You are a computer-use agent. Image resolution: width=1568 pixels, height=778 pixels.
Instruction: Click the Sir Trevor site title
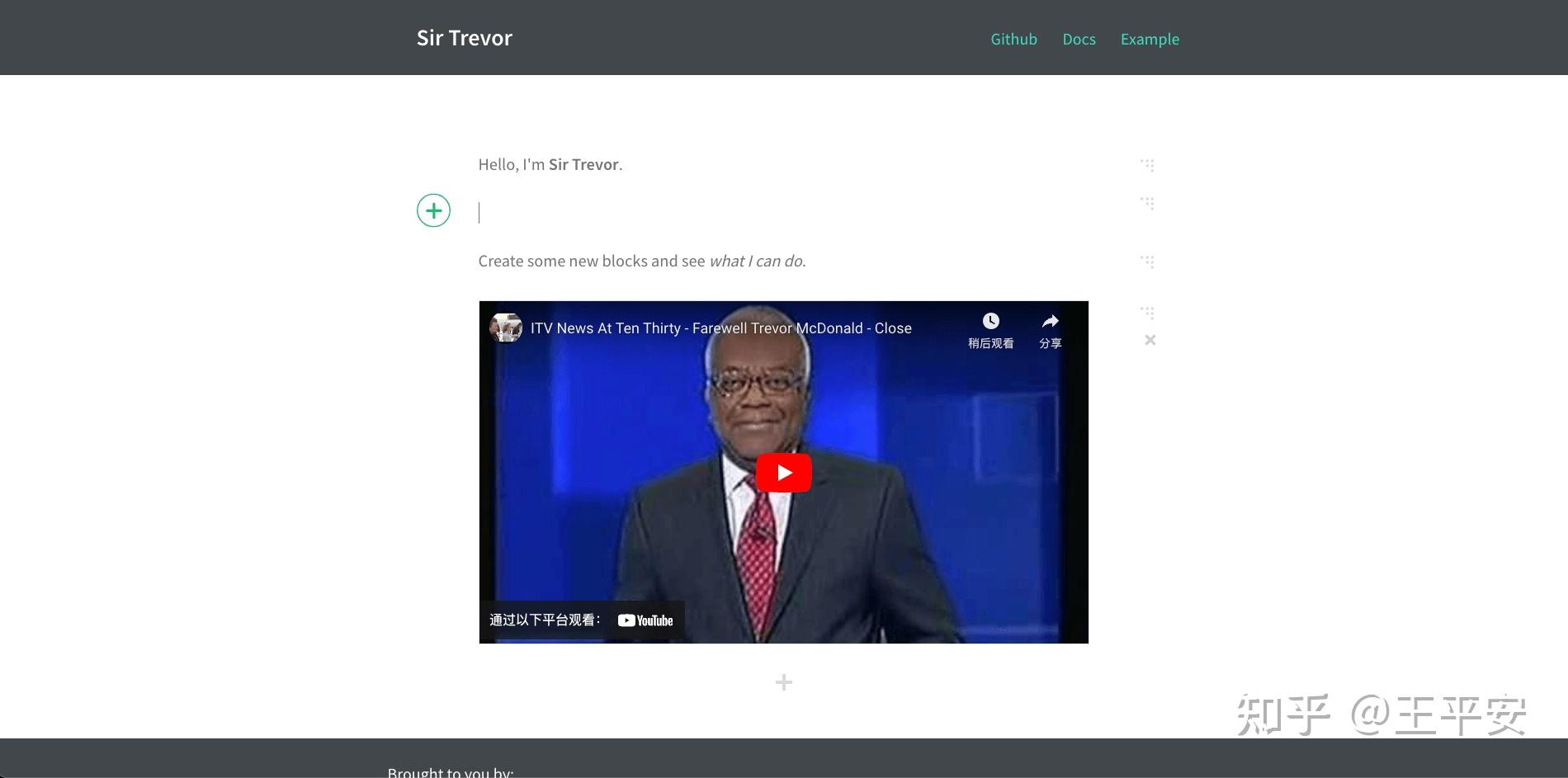[464, 38]
